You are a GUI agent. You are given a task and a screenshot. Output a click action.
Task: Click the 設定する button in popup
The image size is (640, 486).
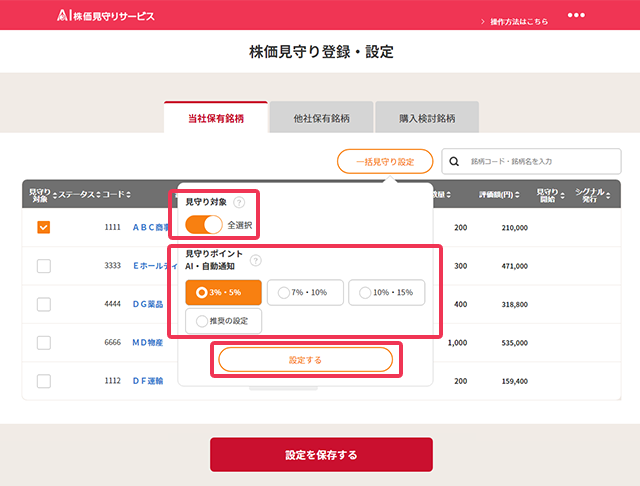305,359
